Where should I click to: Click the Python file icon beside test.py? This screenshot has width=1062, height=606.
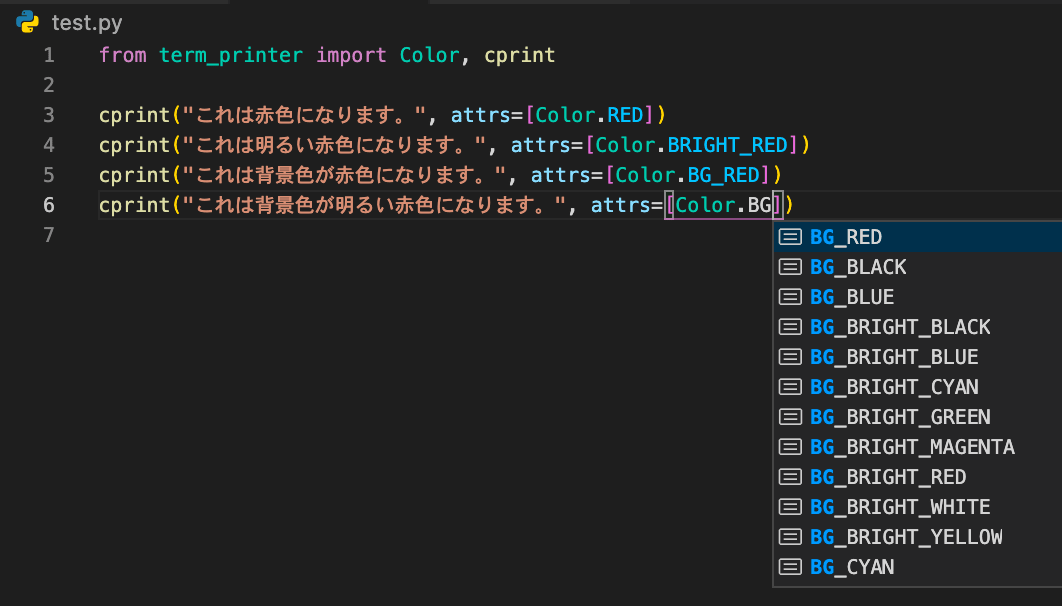pyautogui.click(x=28, y=22)
